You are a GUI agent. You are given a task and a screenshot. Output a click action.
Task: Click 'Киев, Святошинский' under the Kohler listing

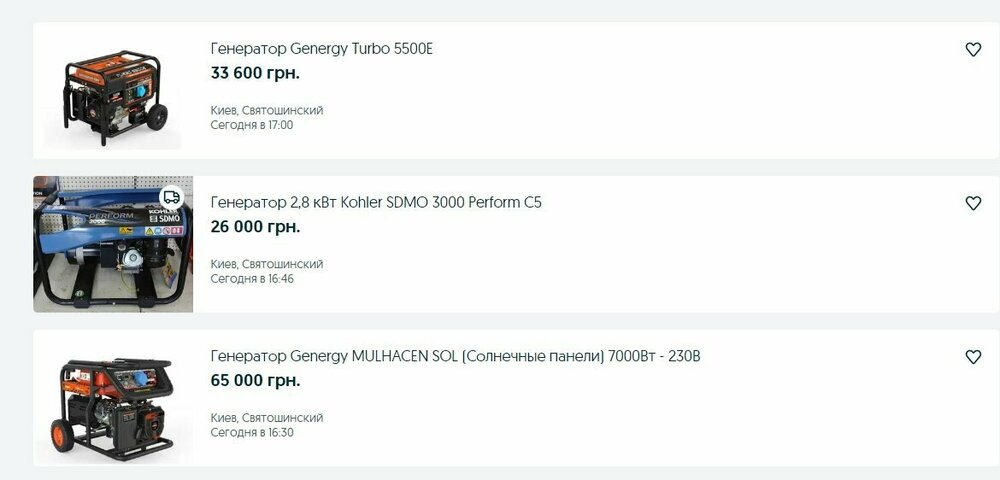tap(266, 264)
